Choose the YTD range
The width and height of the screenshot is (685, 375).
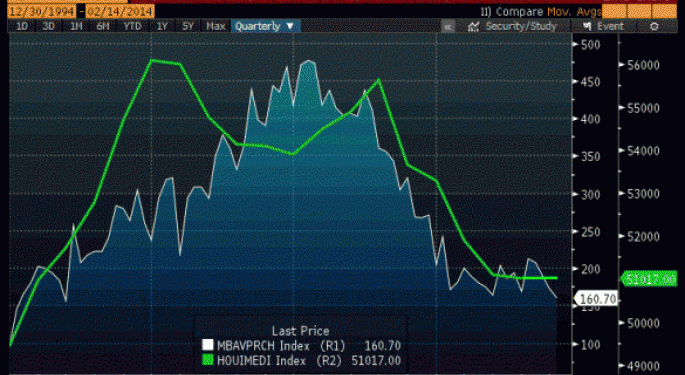pos(132,26)
